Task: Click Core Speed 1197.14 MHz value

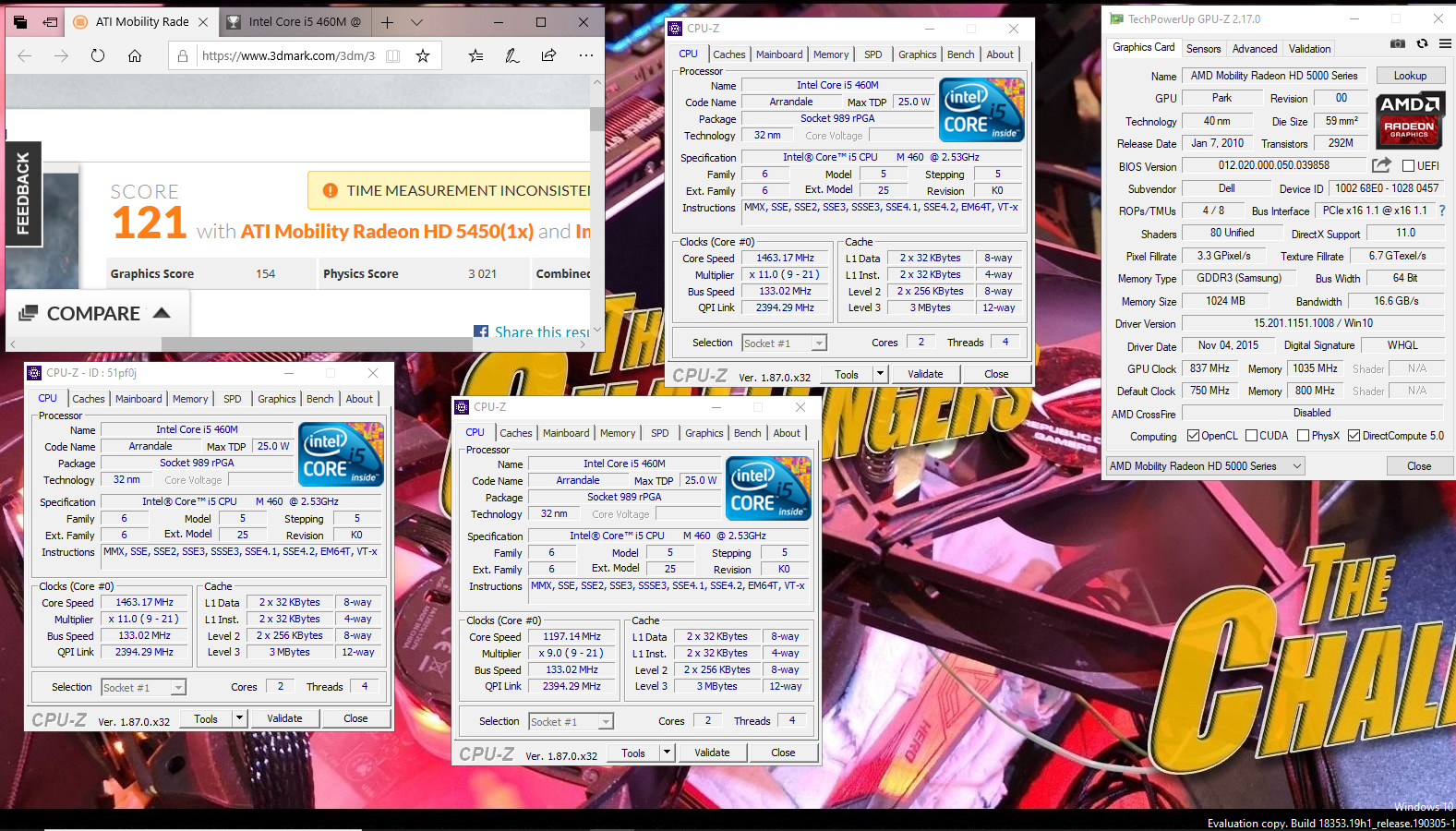Action: pyautogui.click(x=572, y=636)
